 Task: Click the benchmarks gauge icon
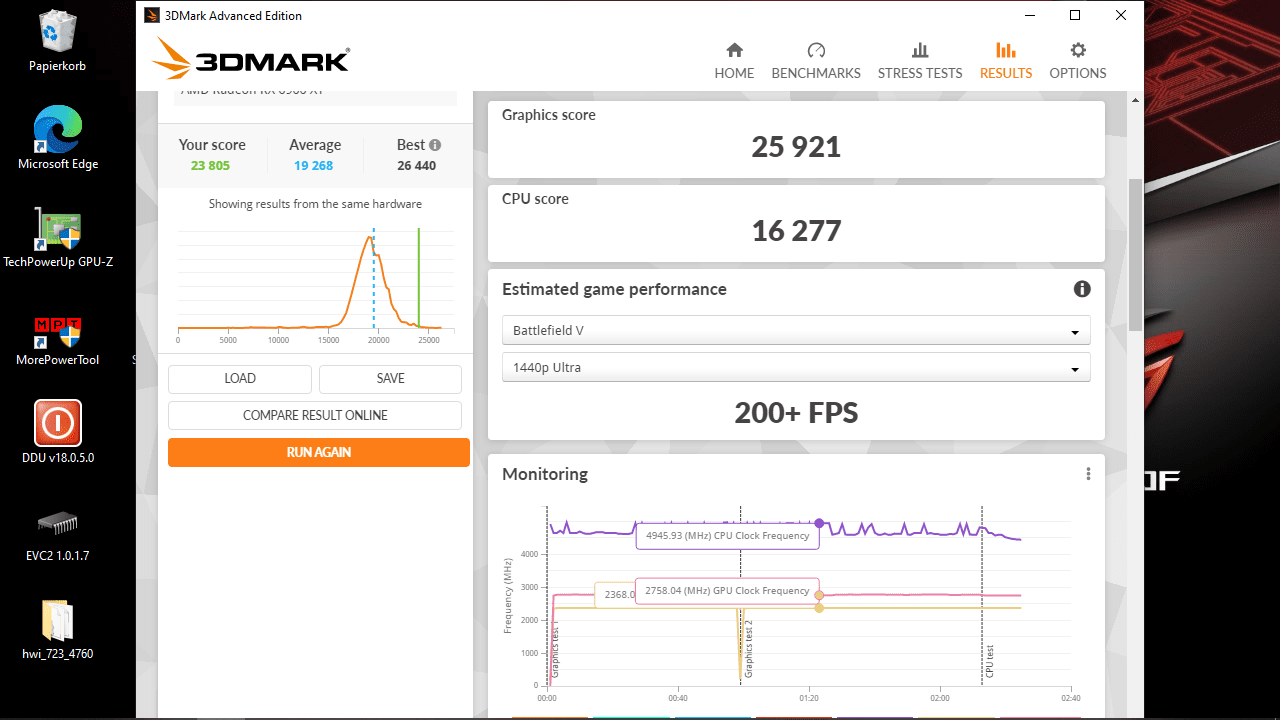point(816,50)
